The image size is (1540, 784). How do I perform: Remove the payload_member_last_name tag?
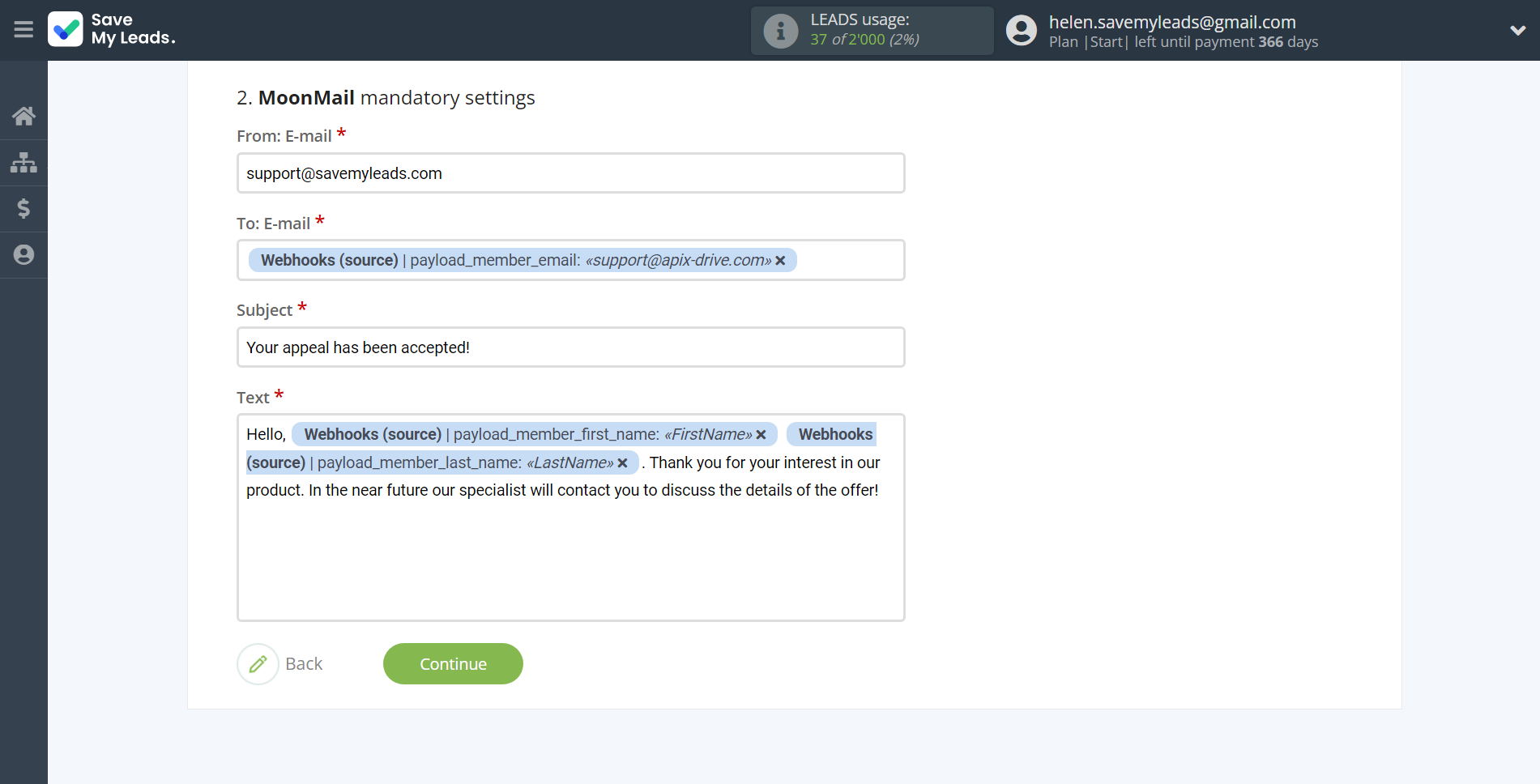pos(622,463)
